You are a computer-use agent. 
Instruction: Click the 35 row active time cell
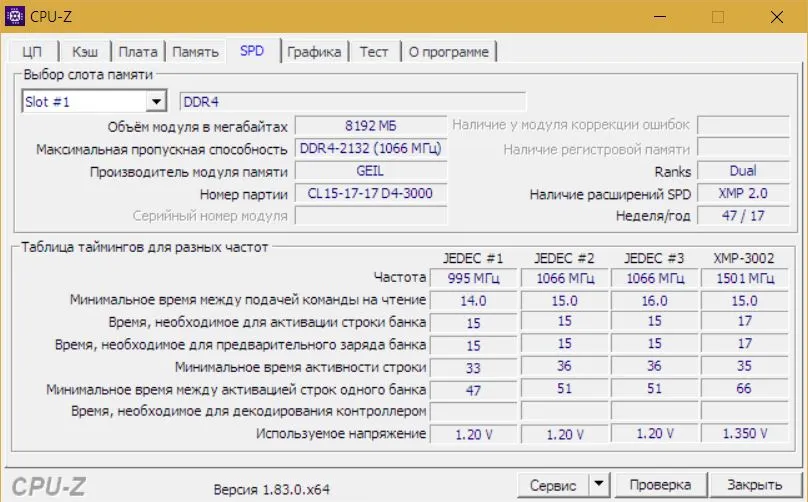(745, 366)
